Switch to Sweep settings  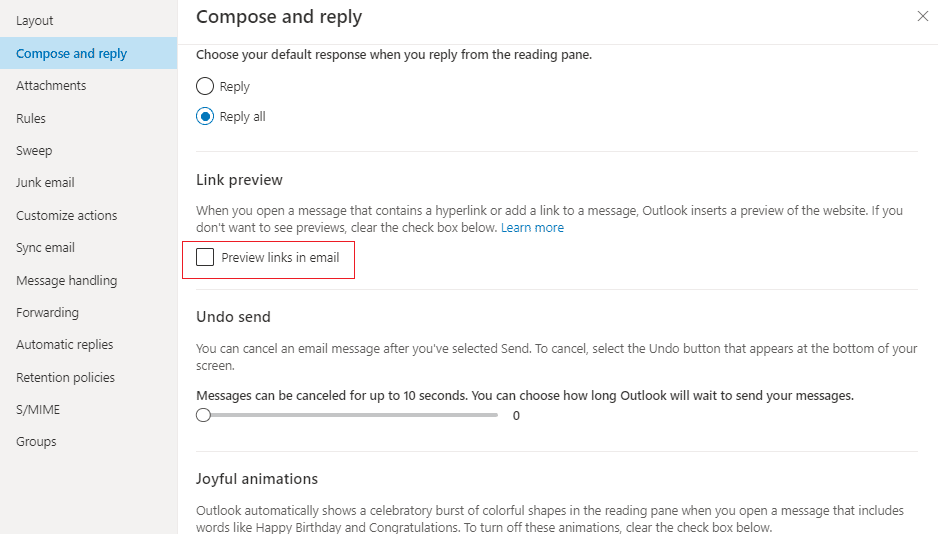pyautogui.click(x=34, y=151)
